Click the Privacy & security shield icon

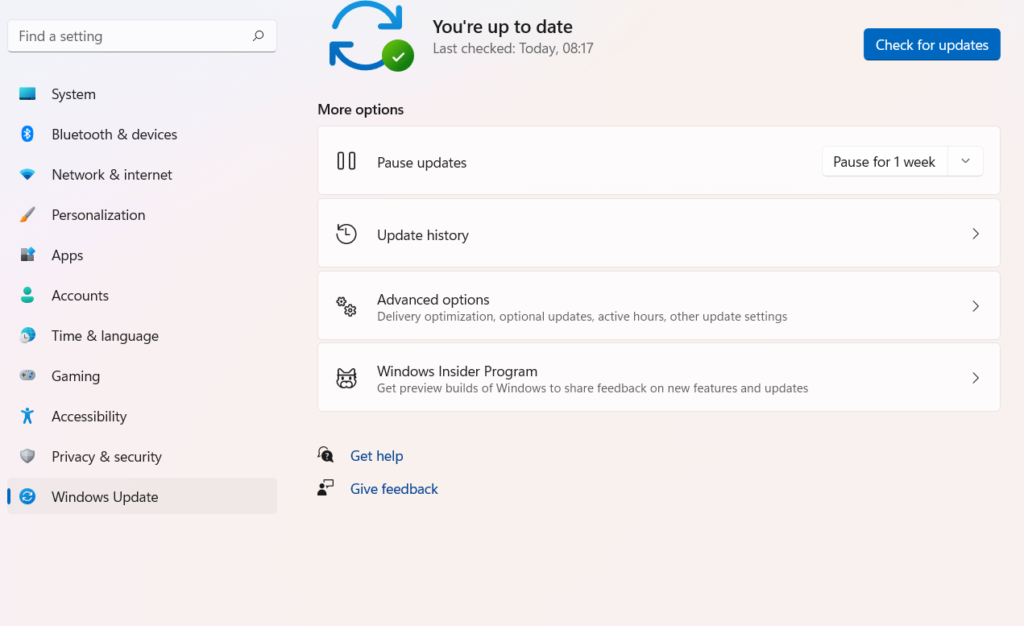click(27, 456)
